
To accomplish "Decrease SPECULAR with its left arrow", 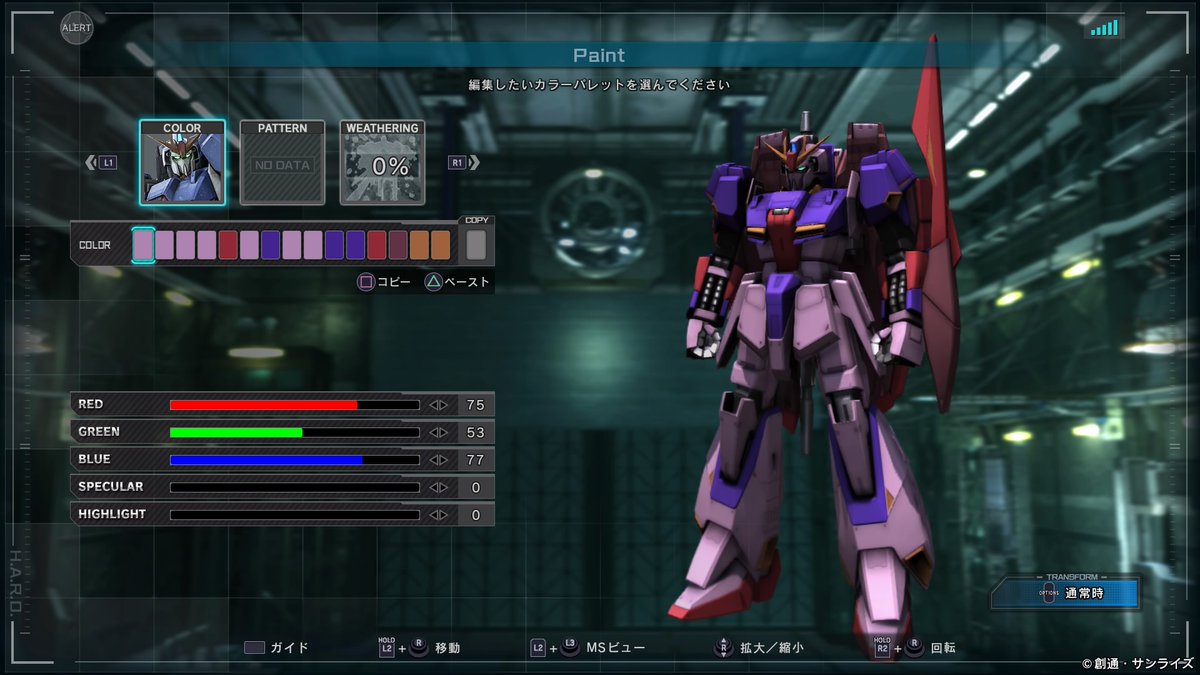I will [x=433, y=487].
